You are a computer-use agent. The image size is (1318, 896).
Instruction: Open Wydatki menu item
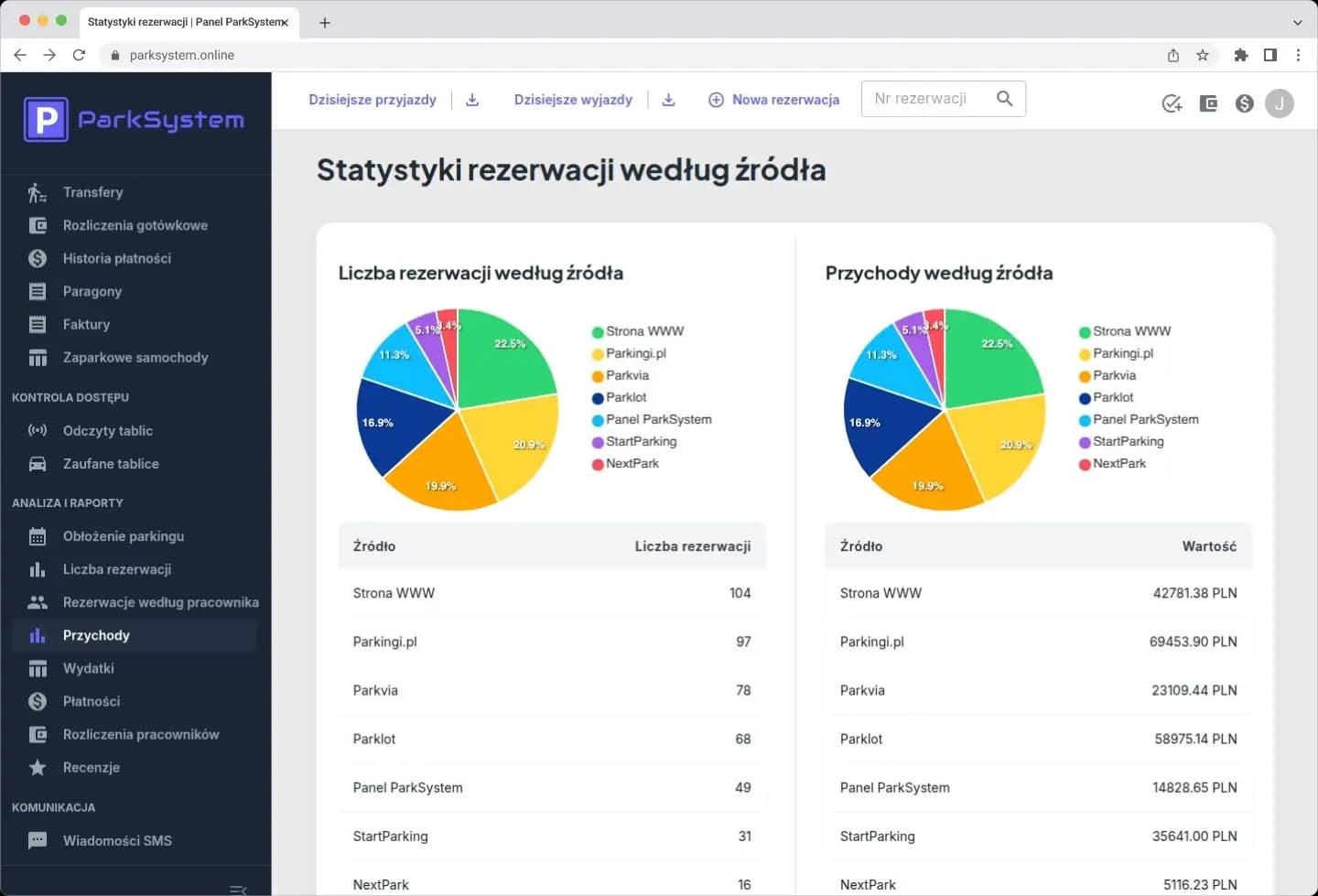[x=135, y=668]
